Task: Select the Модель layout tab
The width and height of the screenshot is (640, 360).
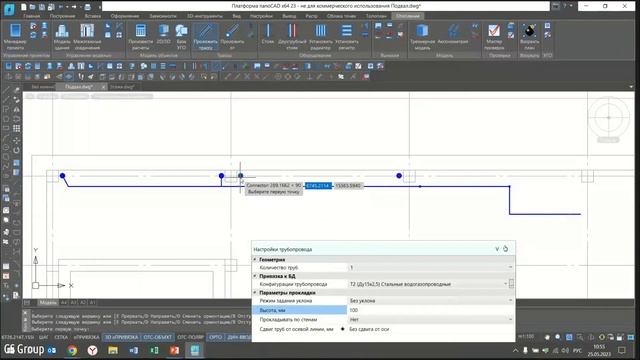Action: point(48,302)
